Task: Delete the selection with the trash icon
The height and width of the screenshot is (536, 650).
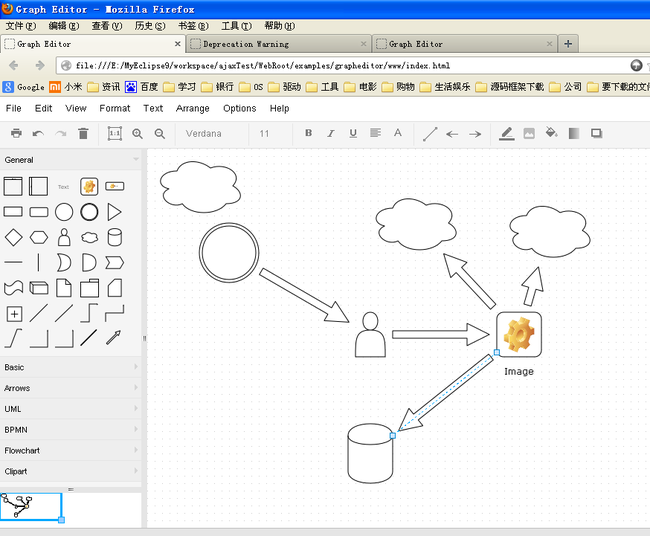Action: tap(83, 133)
